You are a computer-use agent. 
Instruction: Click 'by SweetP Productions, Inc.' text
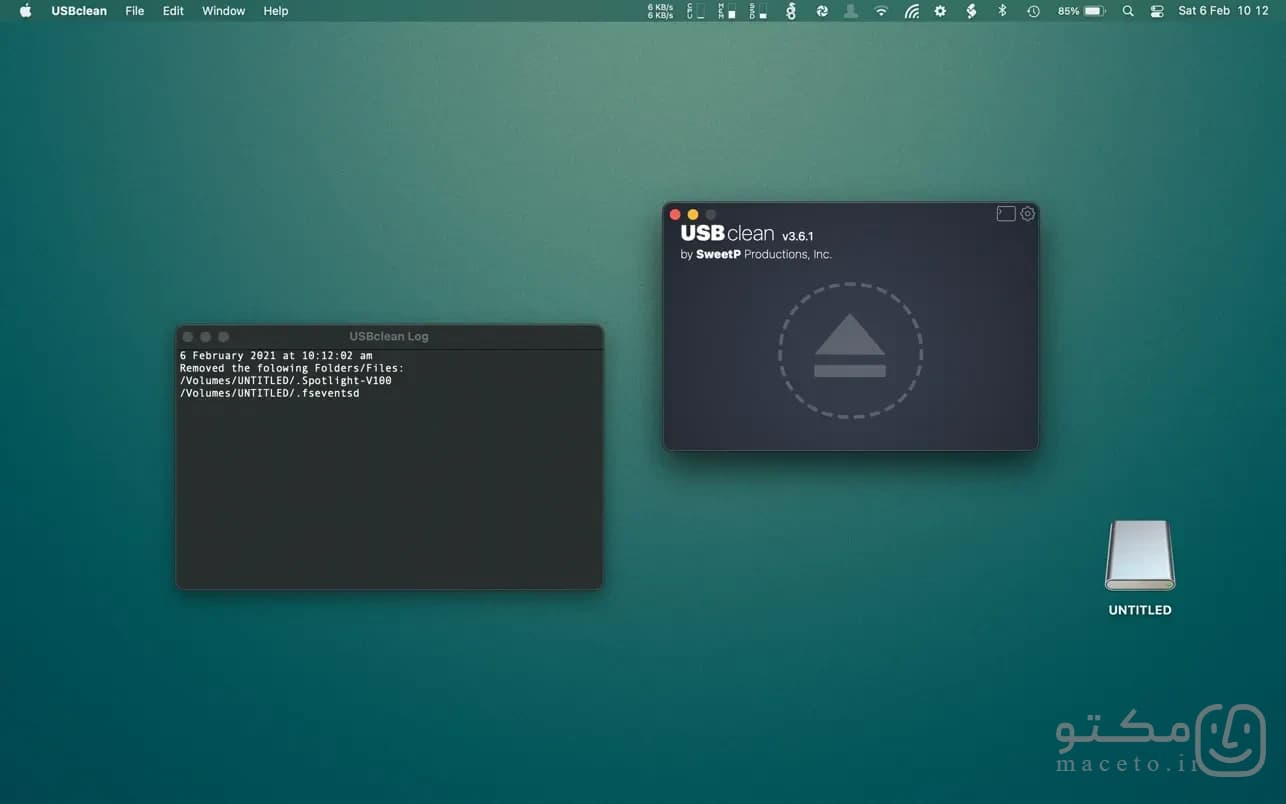[756, 255]
